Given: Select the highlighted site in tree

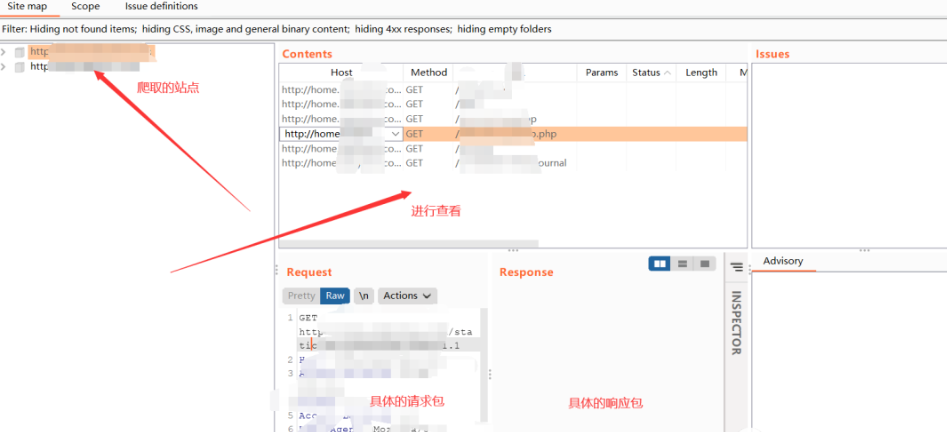Looking at the screenshot, I should pyautogui.click(x=91, y=52).
